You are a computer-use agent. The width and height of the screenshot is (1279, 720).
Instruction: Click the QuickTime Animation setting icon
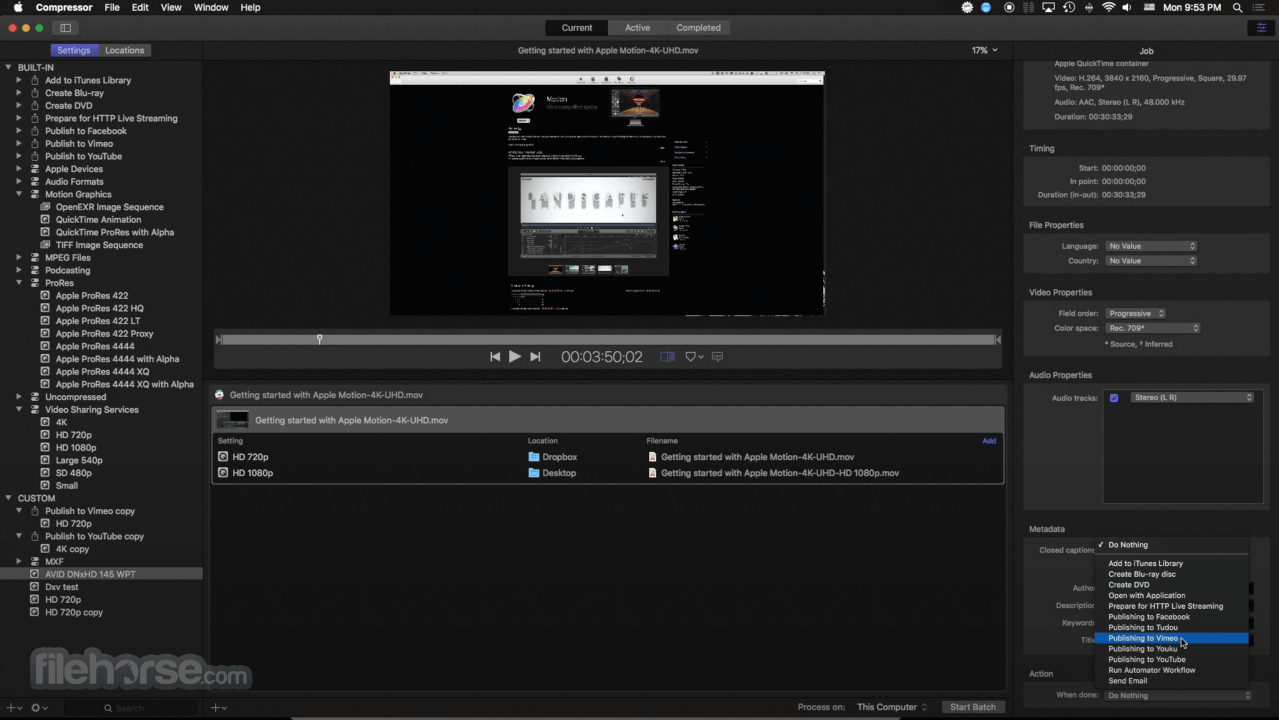pyautogui.click(x=45, y=220)
